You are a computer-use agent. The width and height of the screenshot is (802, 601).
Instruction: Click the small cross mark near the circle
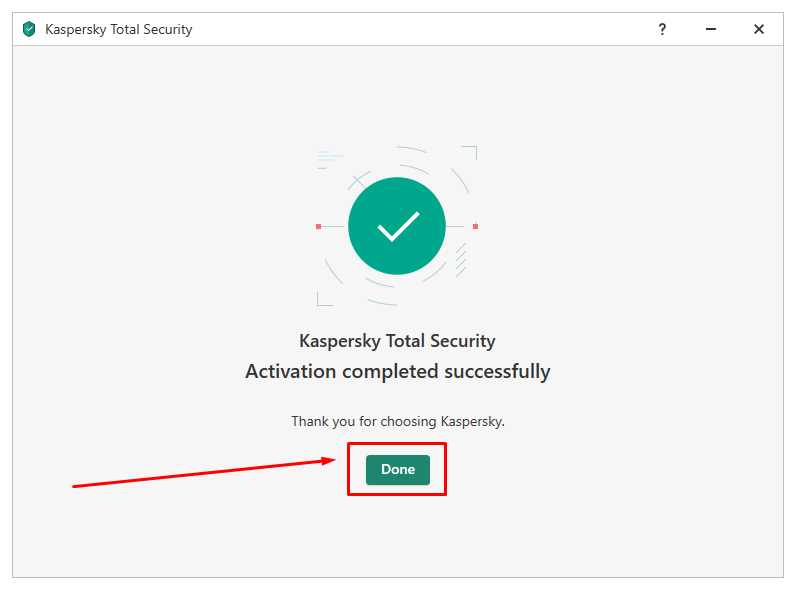360,181
